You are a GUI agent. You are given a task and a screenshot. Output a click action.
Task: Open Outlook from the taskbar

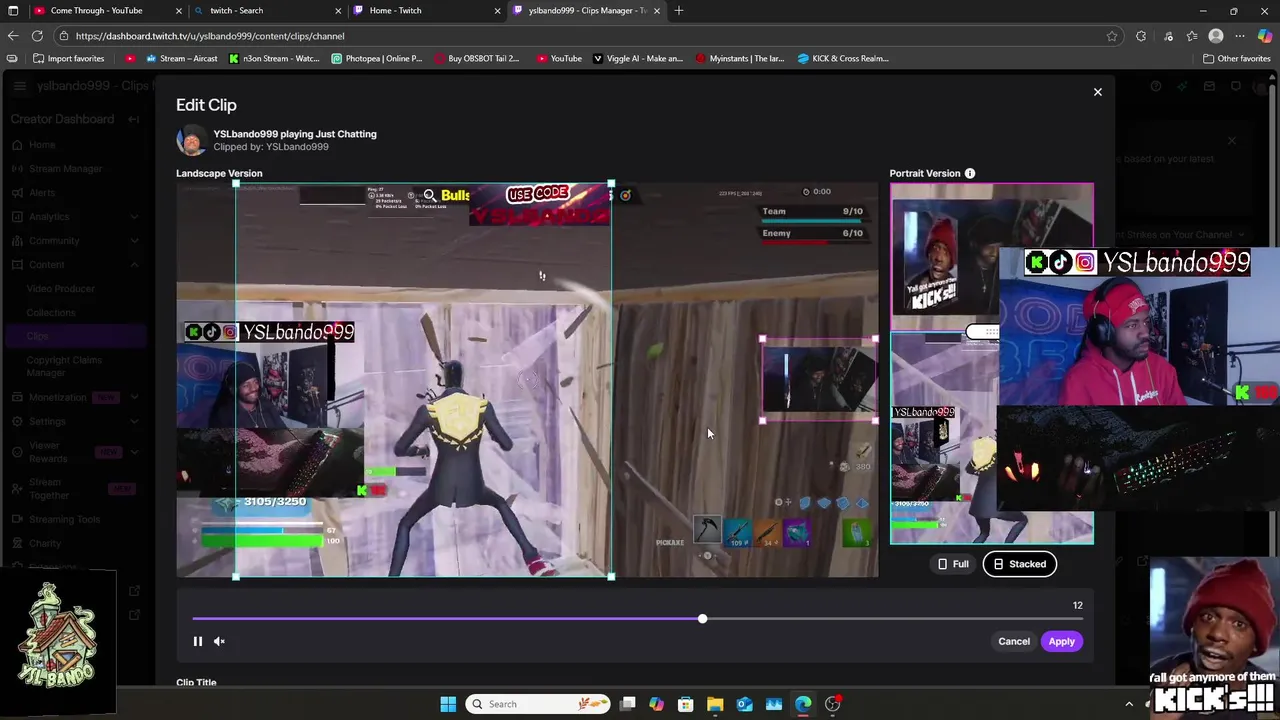744,704
